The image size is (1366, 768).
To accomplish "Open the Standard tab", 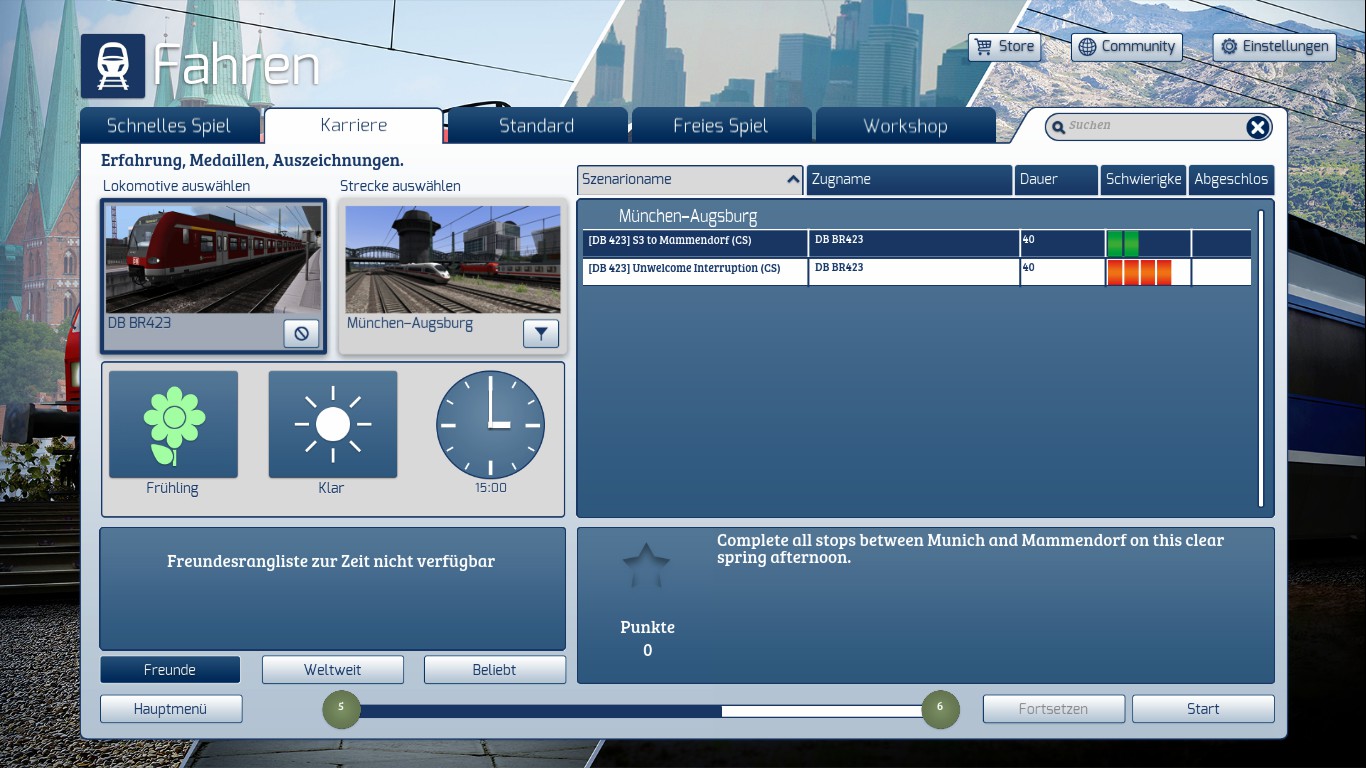I will (537, 126).
